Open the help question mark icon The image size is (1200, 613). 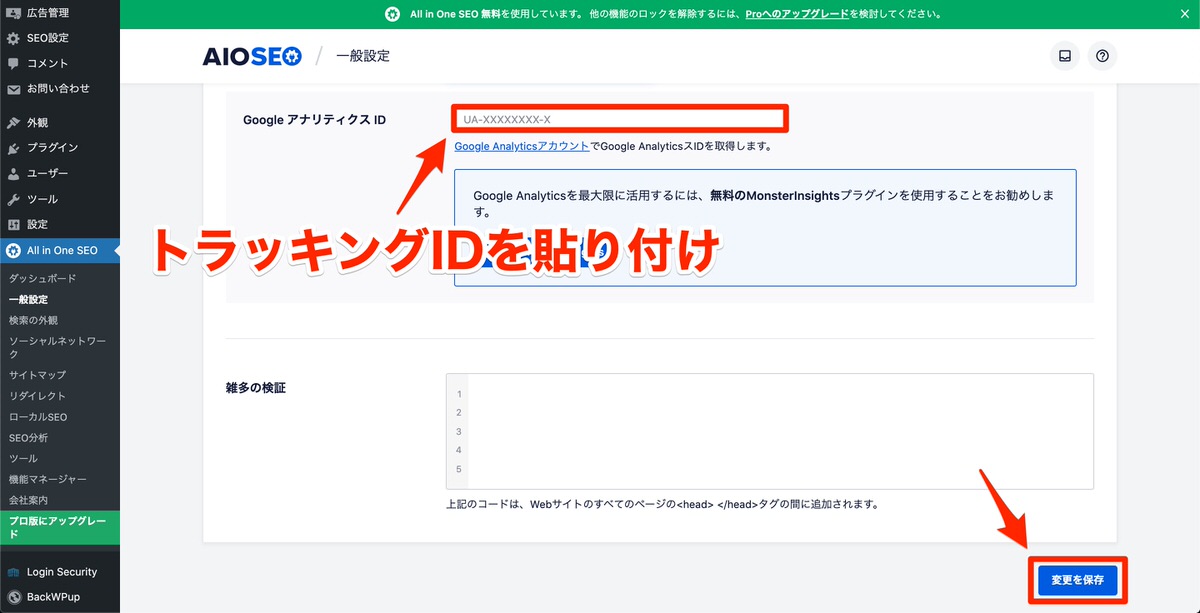pyautogui.click(x=1102, y=56)
